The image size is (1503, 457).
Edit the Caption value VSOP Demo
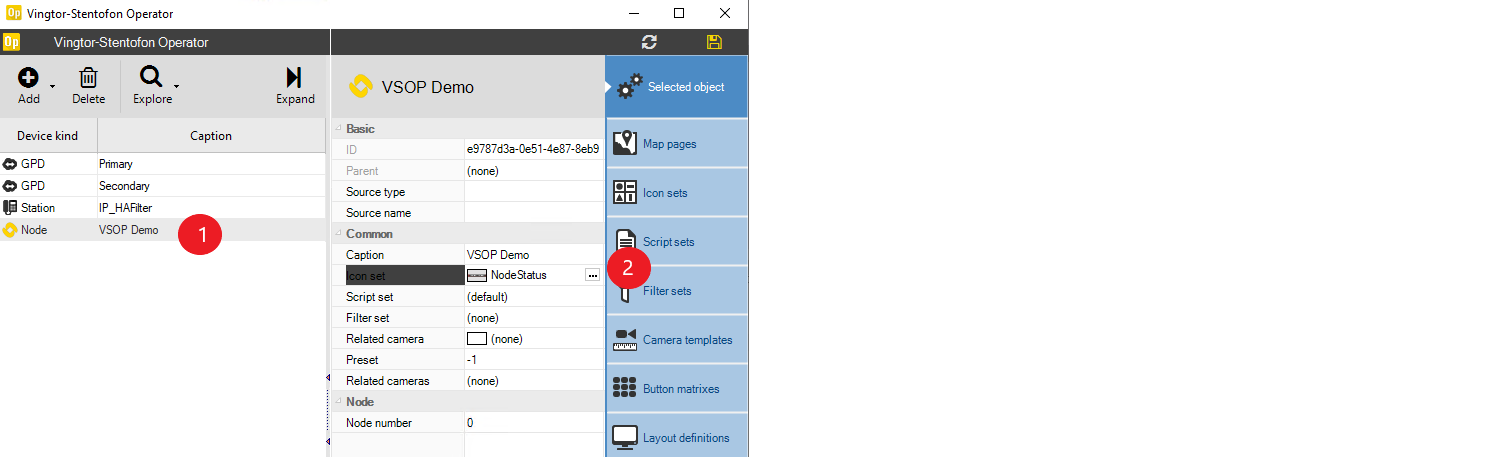tap(534, 255)
